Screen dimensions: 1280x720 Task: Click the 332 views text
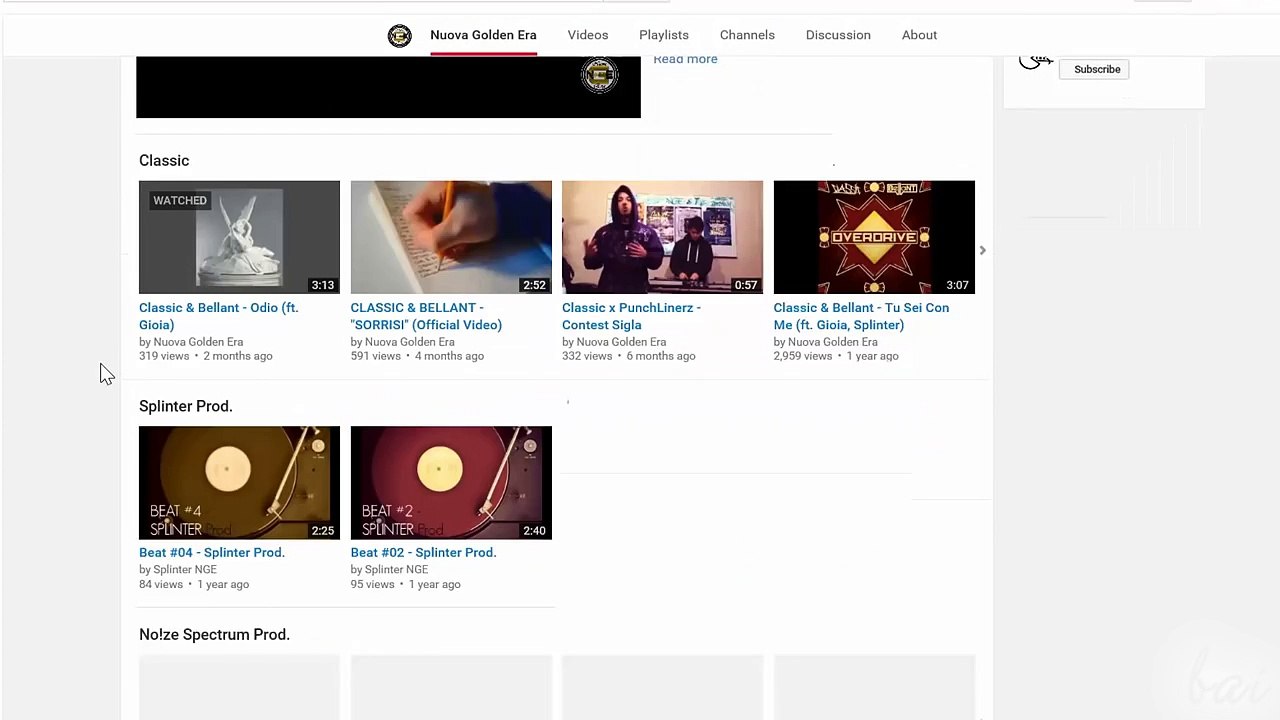pyautogui.click(x=587, y=356)
